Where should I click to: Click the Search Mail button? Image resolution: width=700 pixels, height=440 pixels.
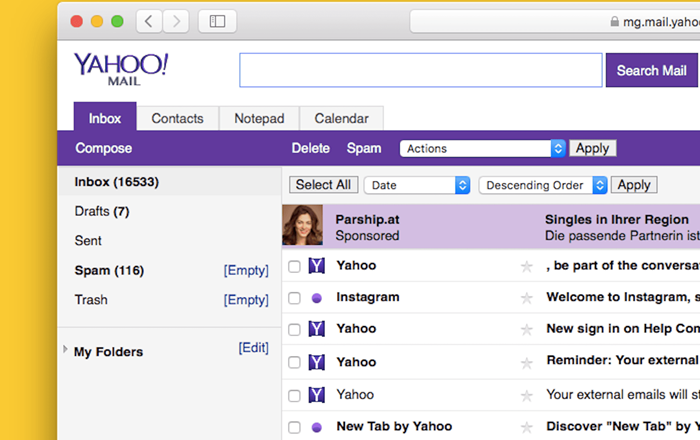pyautogui.click(x=651, y=70)
